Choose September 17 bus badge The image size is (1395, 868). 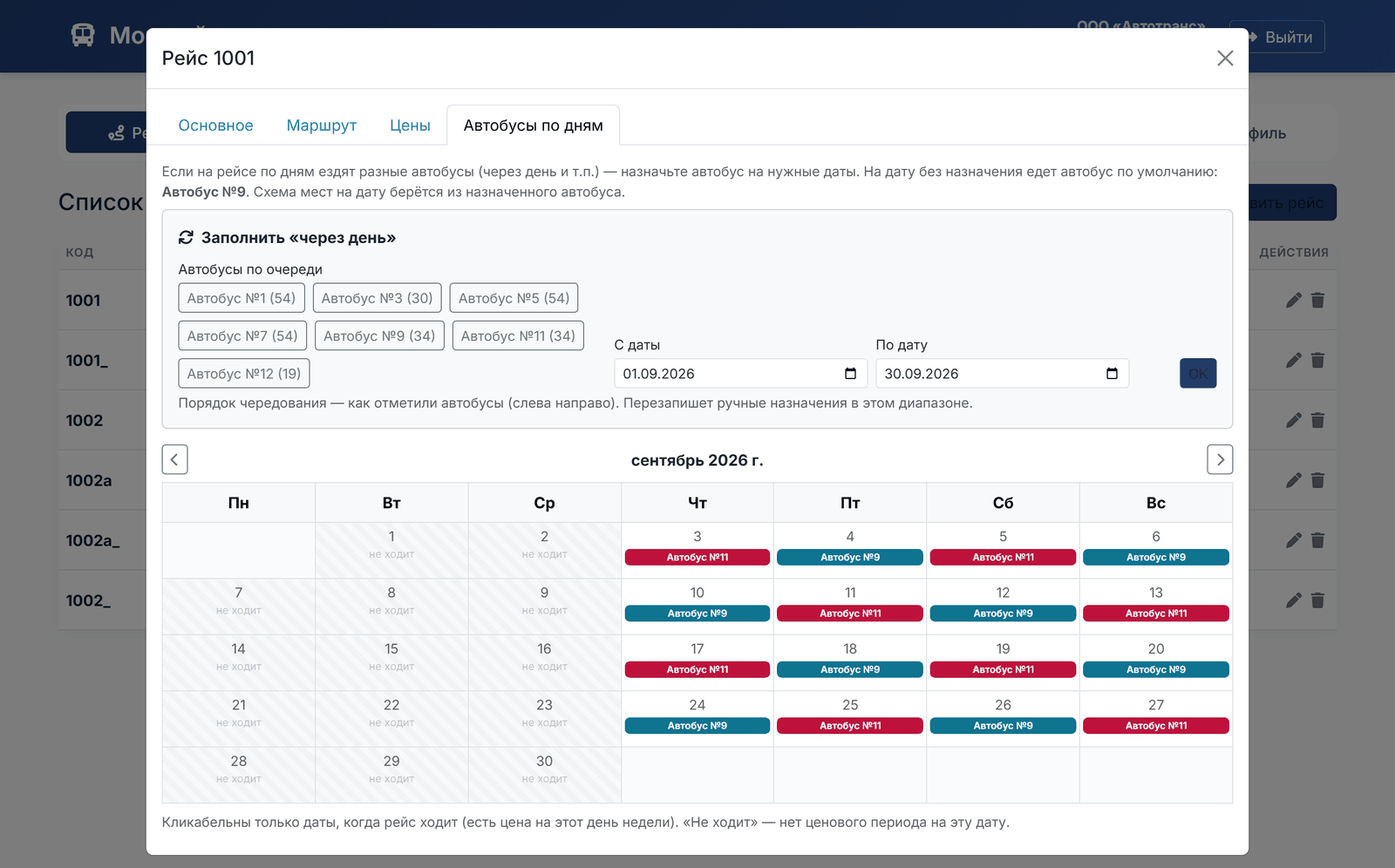(x=697, y=669)
